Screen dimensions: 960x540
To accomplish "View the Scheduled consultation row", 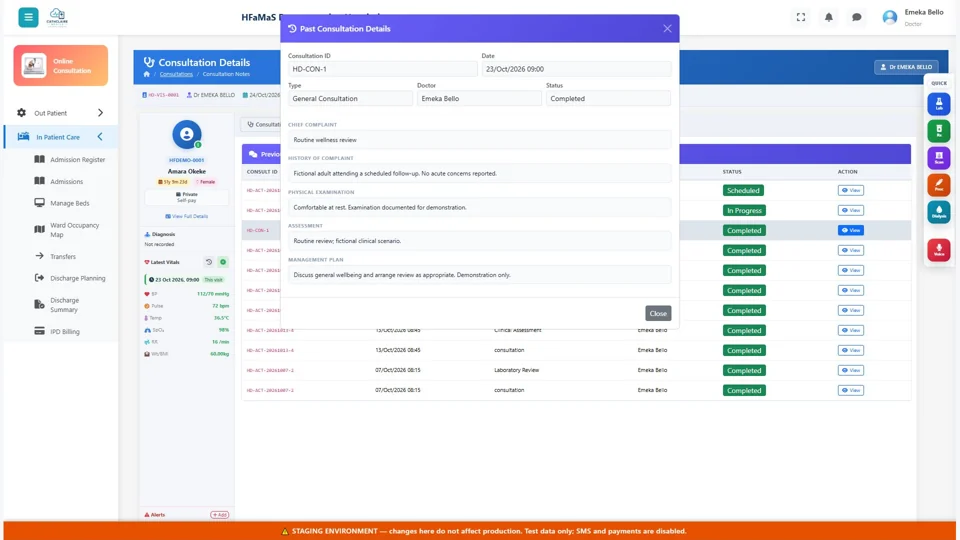I will click(x=850, y=190).
